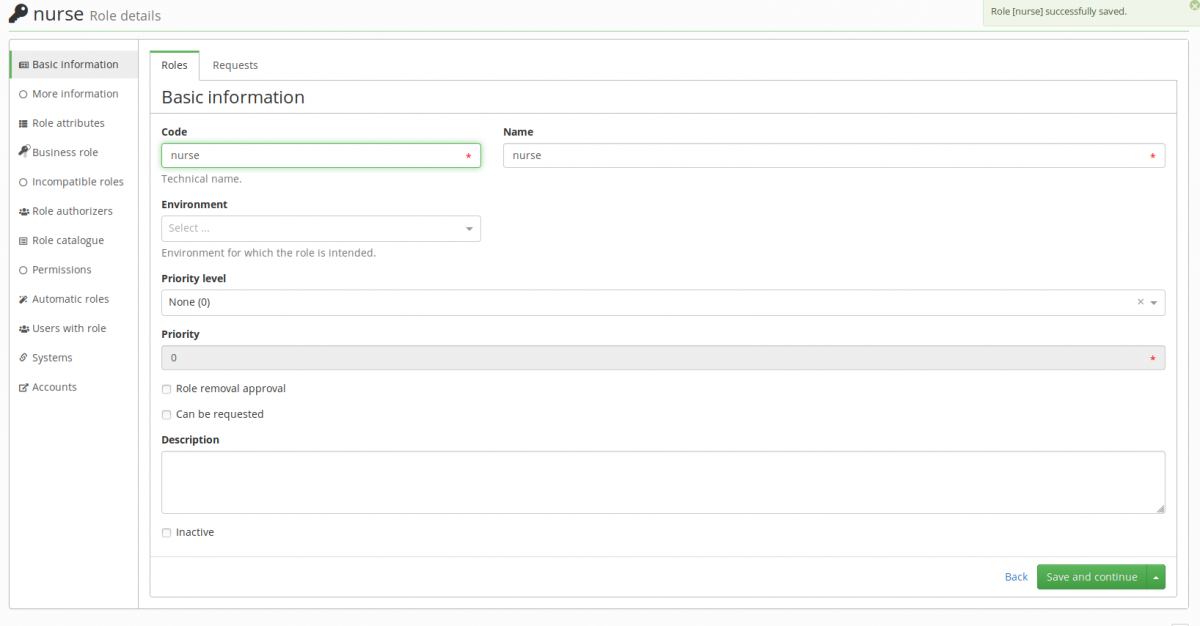Click the Users with role group icon
Image resolution: width=1200 pixels, height=626 pixels.
coord(23,329)
